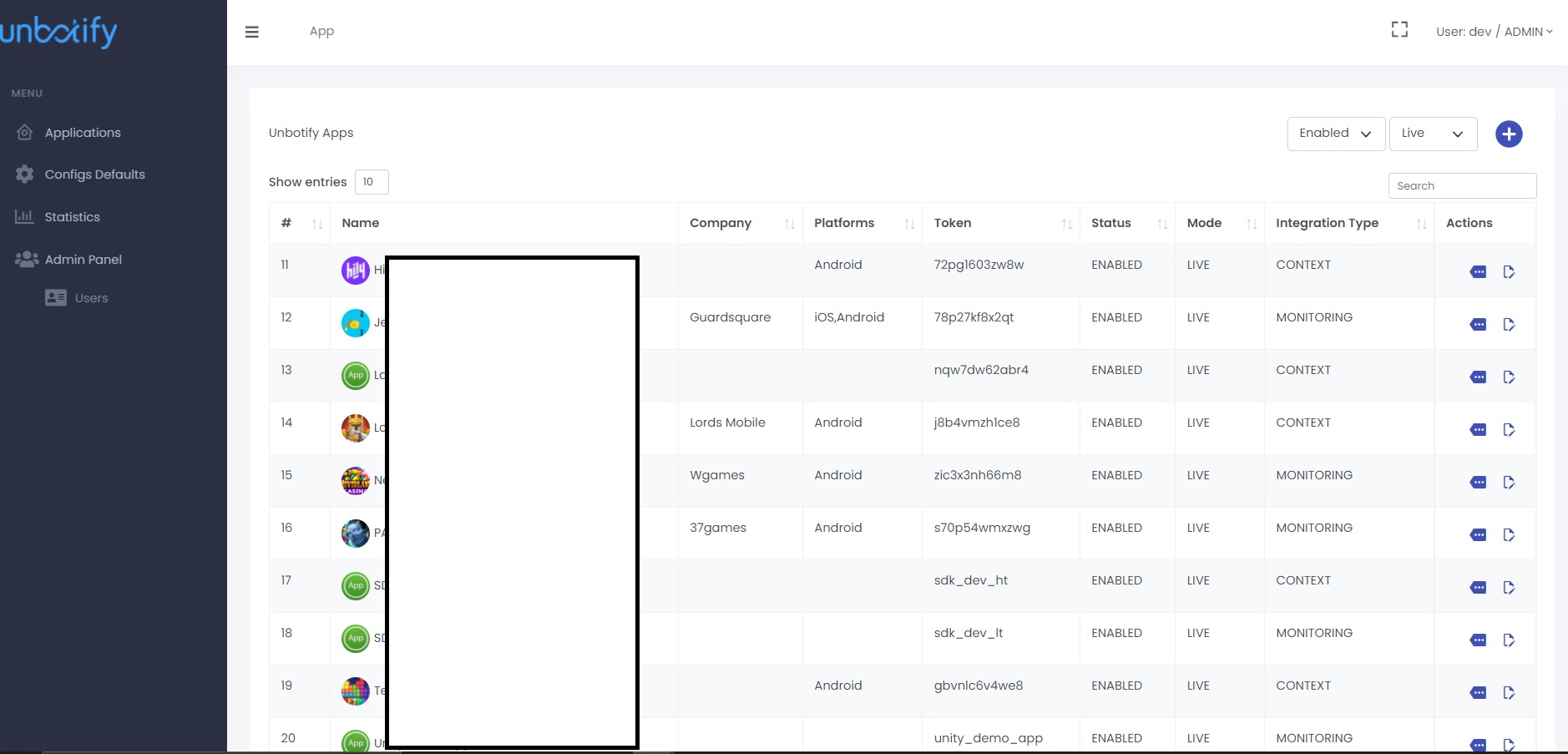Click the details icon for Lords Mobile row

pyautogui.click(x=1478, y=430)
